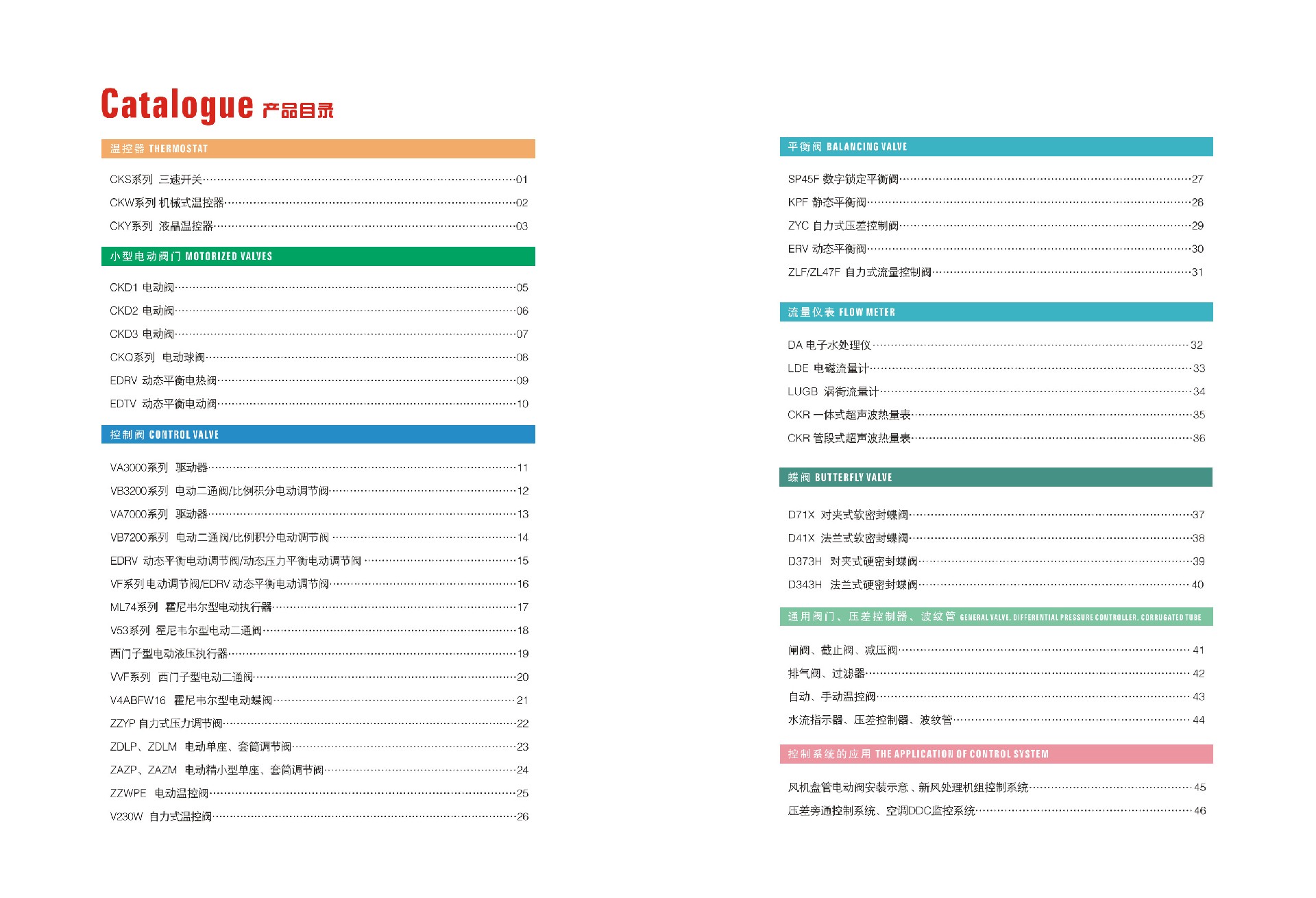Open the D71X 对夹式软密封蝶阀 entry
The image size is (1316, 898).
tap(848, 515)
